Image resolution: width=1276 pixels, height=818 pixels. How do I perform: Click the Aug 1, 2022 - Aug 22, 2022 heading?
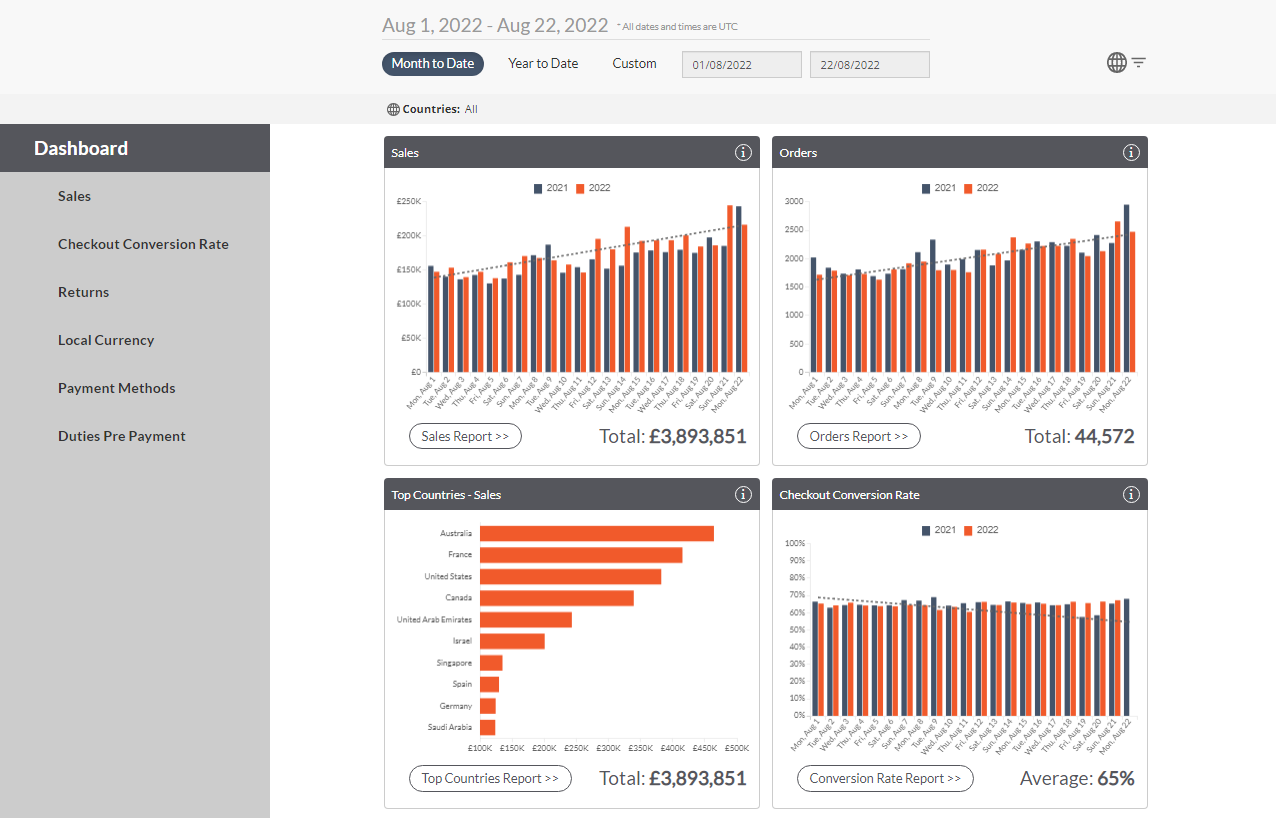coord(495,25)
